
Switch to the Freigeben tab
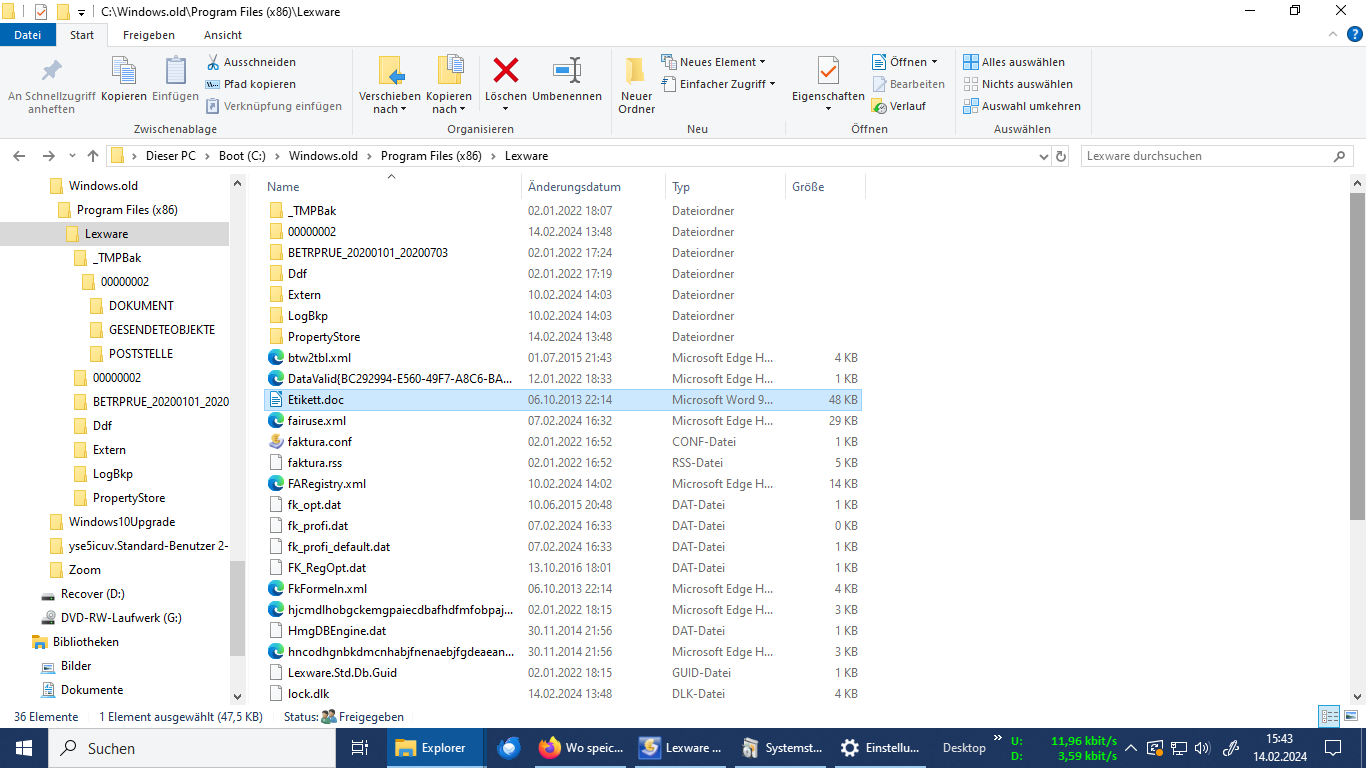(x=149, y=35)
